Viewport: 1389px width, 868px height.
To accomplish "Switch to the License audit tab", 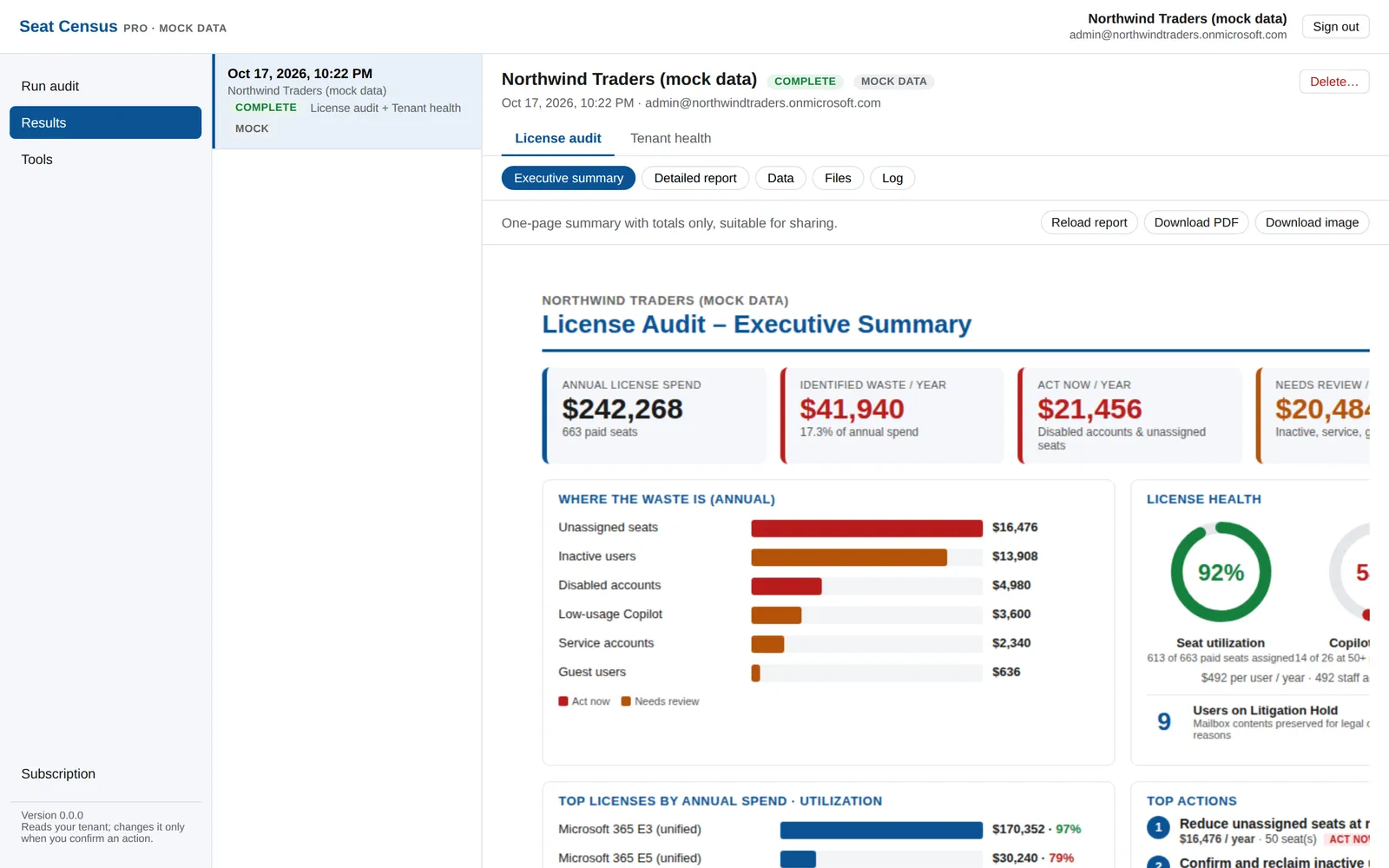I will point(558,138).
